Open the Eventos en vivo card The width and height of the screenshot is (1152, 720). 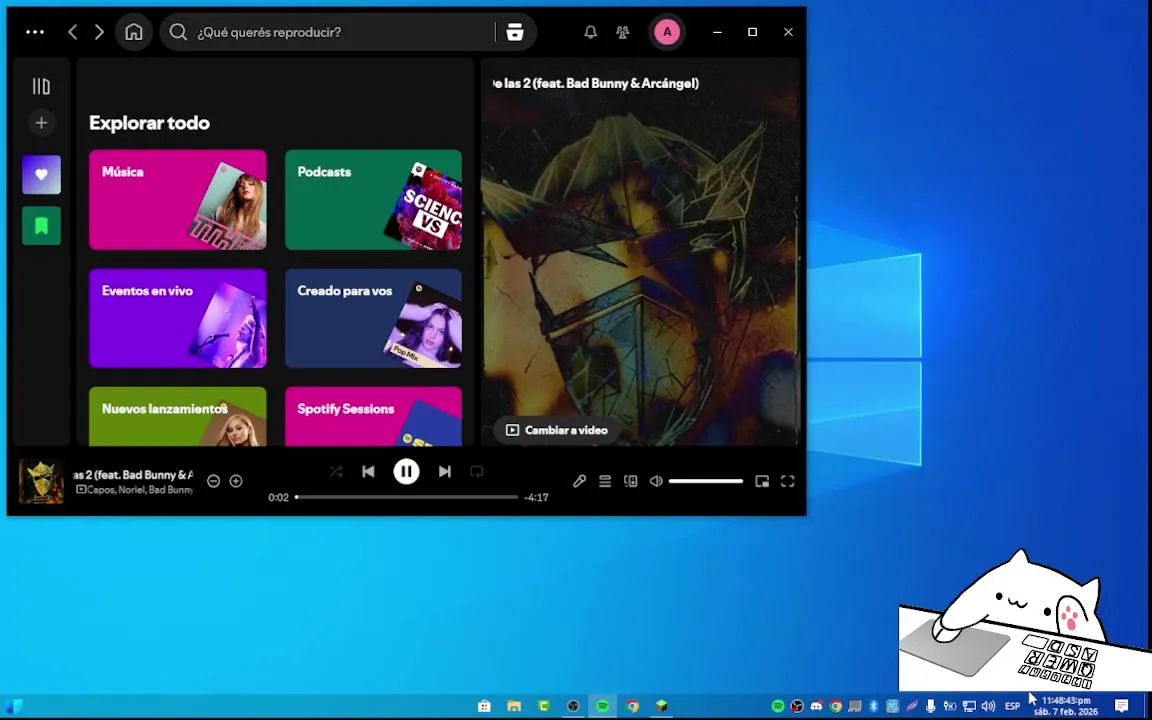pos(178,318)
